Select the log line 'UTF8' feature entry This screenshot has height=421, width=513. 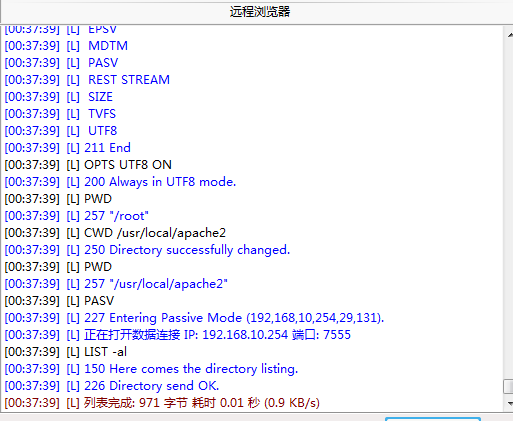pyautogui.click(x=61, y=131)
